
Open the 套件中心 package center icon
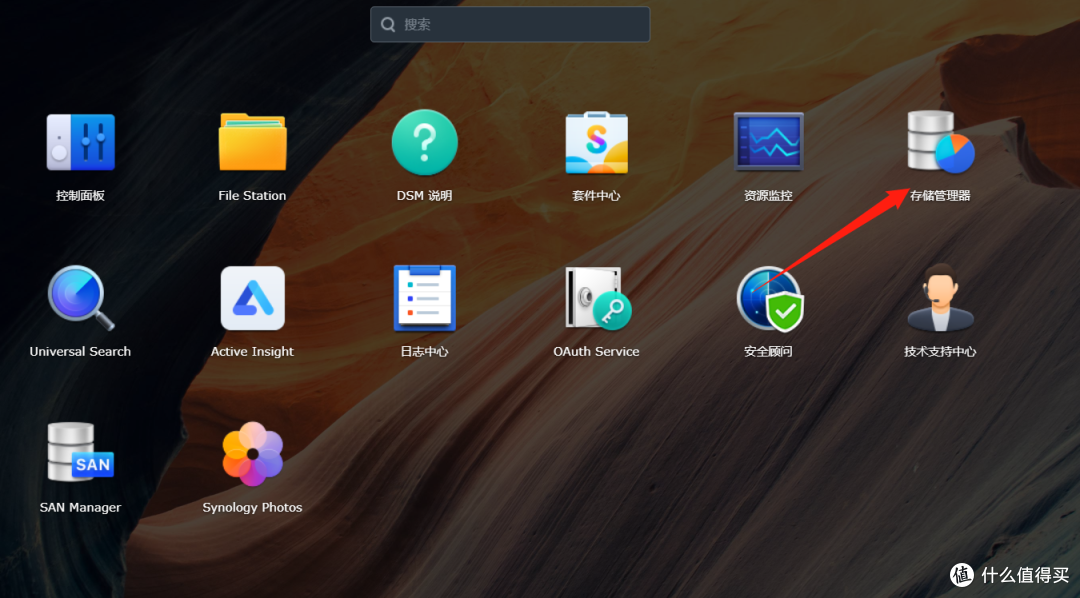pyautogui.click(x=596, y=142)
